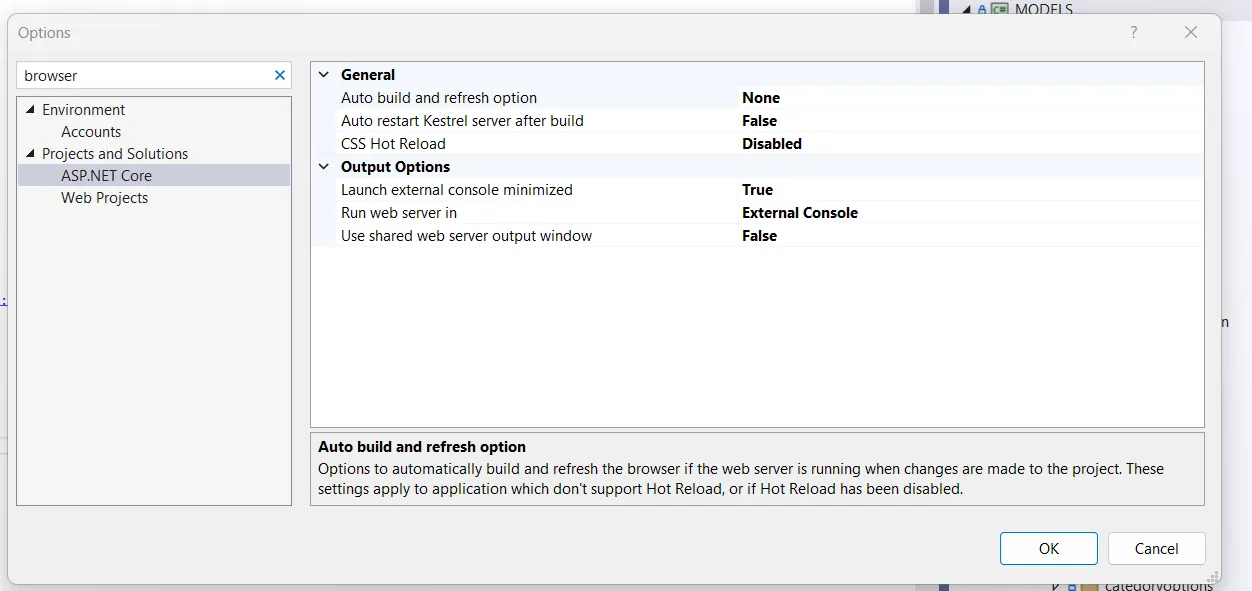Click the Cancel button
The width and height of the screenshot is (1252, 591).
coord(1156,548)
